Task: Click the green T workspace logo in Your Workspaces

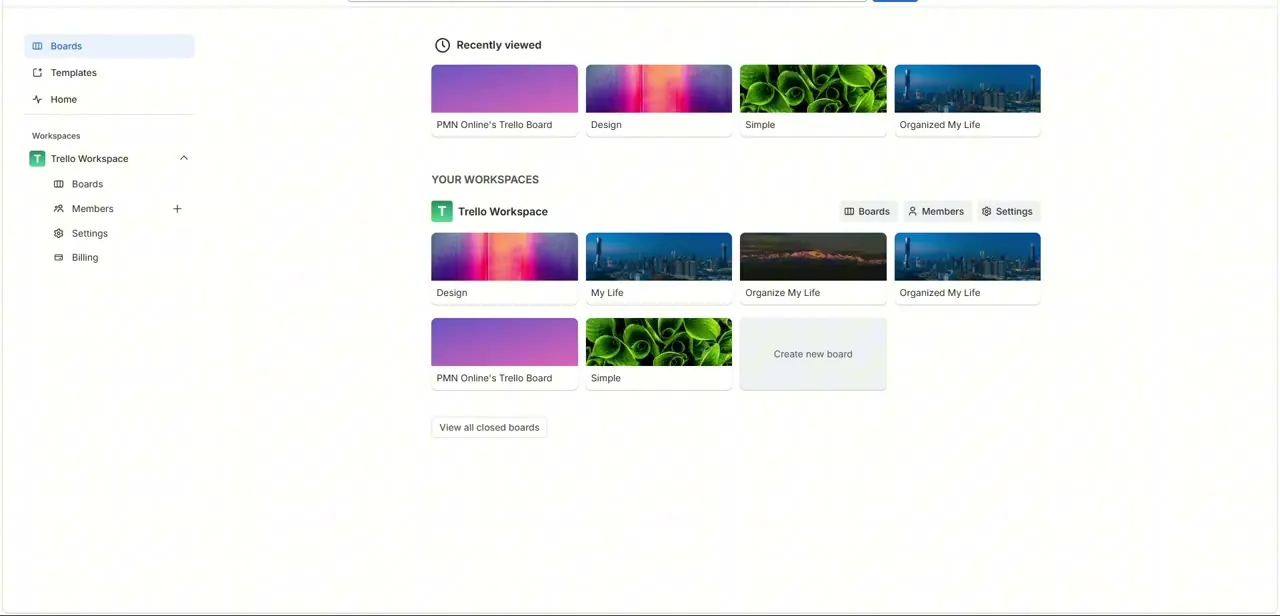Action: [442, 211]
